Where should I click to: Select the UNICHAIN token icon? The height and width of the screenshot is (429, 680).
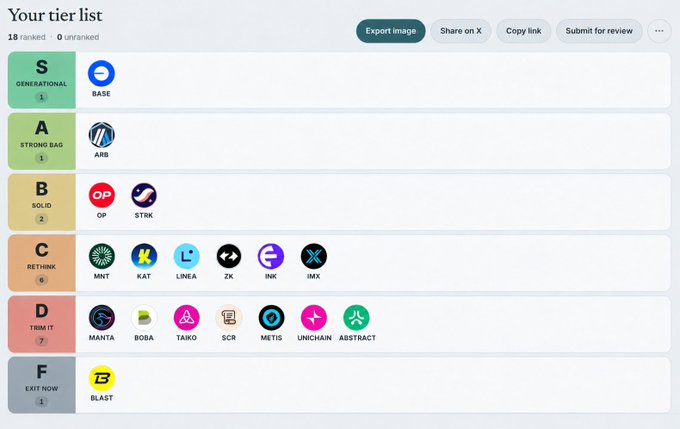314,318
